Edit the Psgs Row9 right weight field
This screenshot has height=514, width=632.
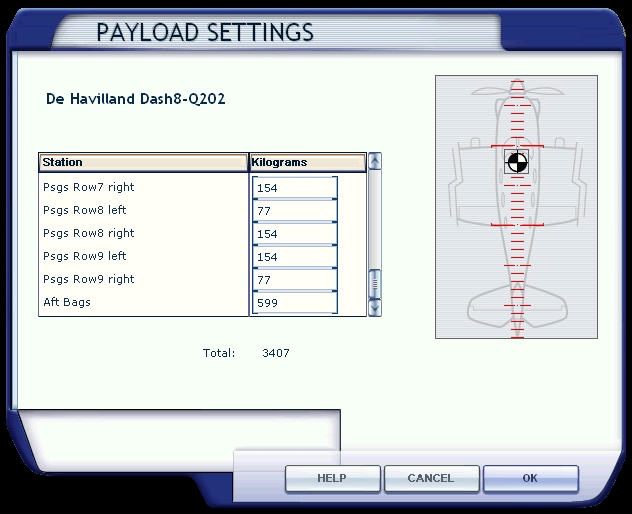[294, 280]
